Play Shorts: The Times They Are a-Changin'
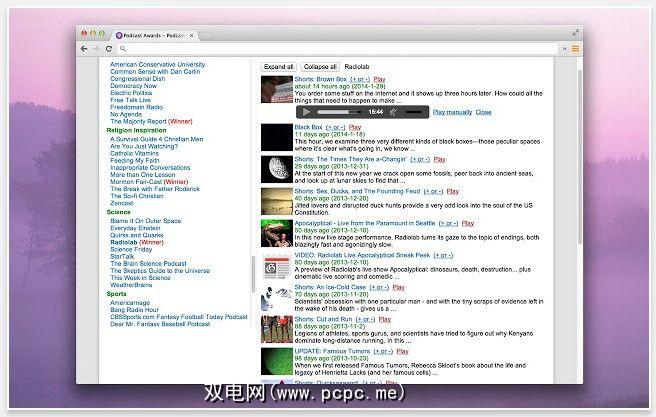The image size is (656, 417). point(439,159)
